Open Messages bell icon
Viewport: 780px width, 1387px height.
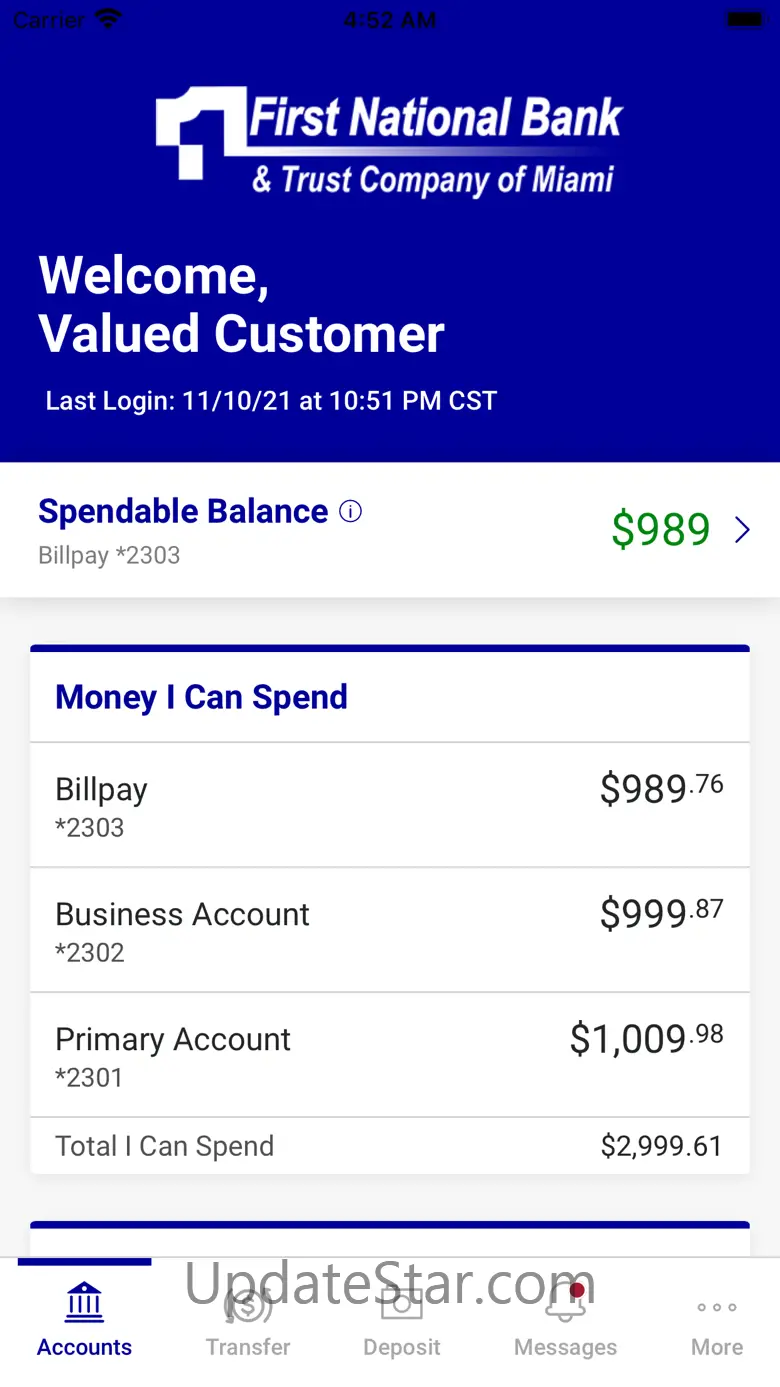point(565,1304)
